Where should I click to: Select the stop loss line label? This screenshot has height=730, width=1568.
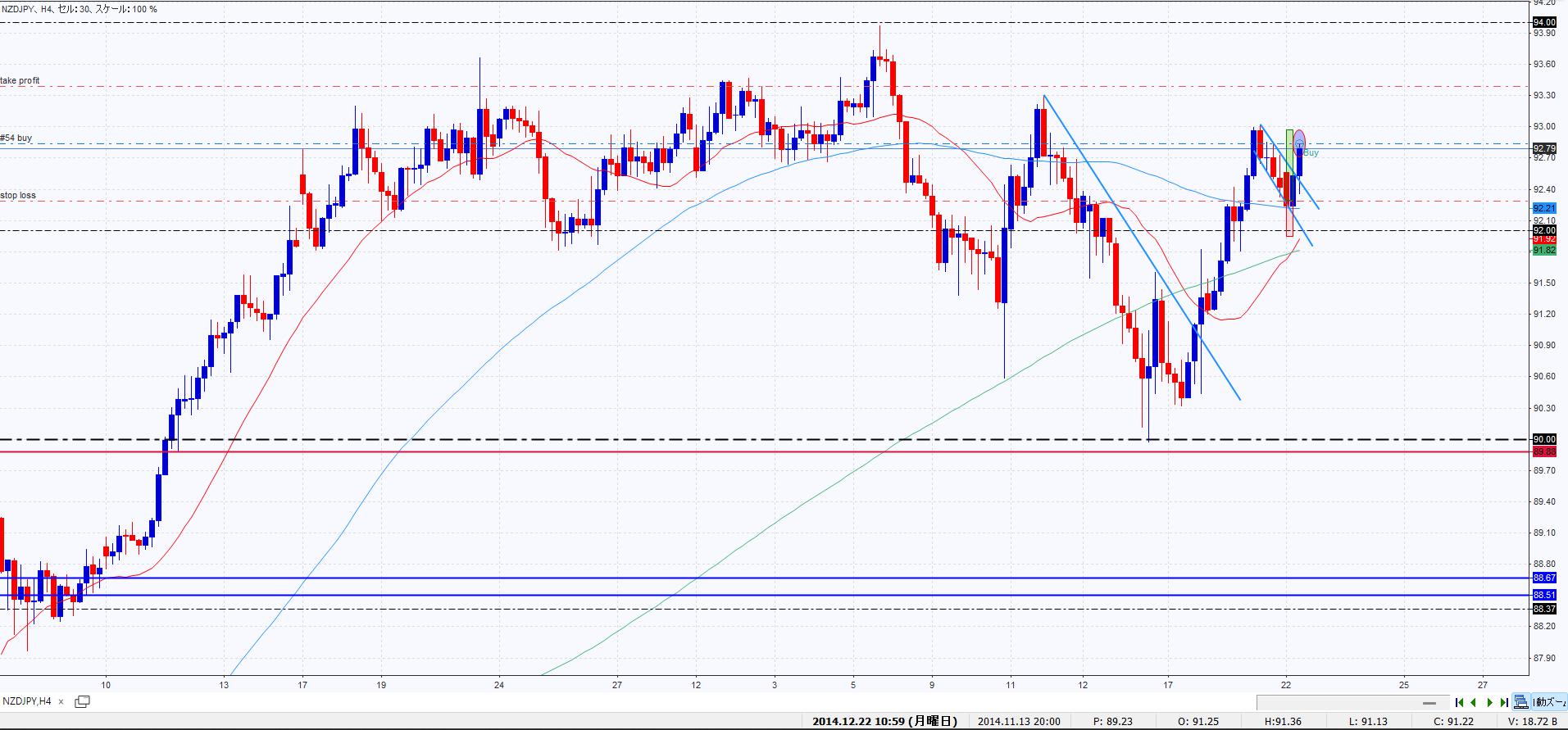click(18, 196)
